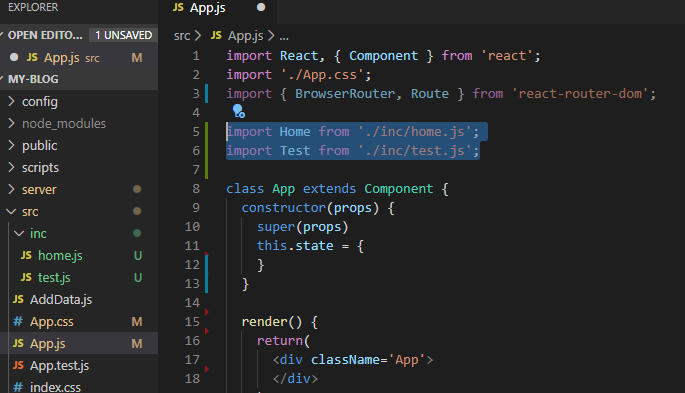Click the JS icon of test.js file

pyautogui.click(x=26, y=277)
